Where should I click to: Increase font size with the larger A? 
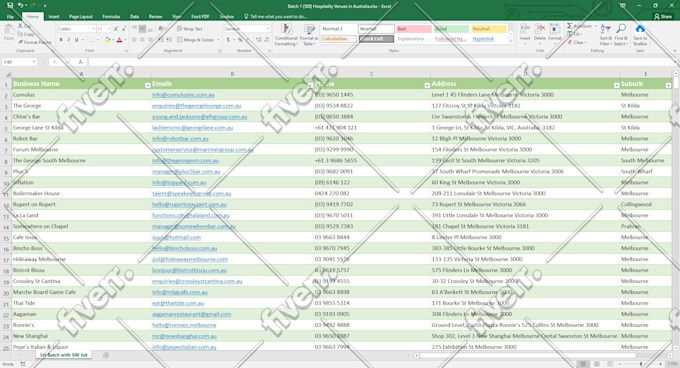click(x=116, y=29)
